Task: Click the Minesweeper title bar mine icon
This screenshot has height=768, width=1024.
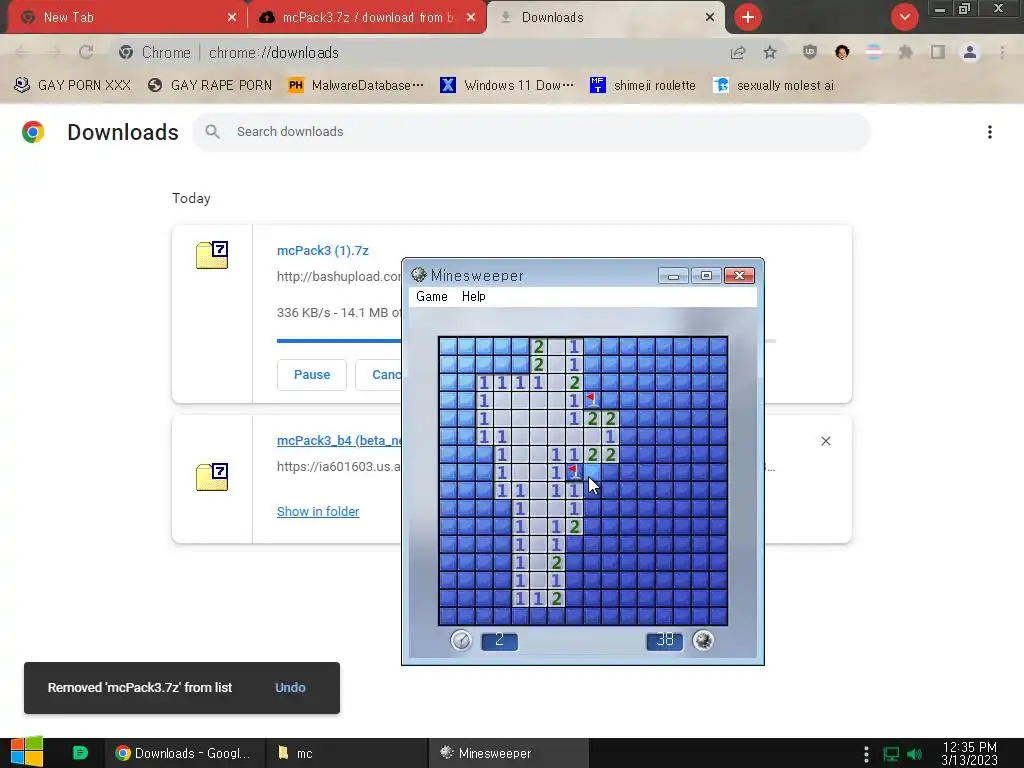Action: (419, 275)
